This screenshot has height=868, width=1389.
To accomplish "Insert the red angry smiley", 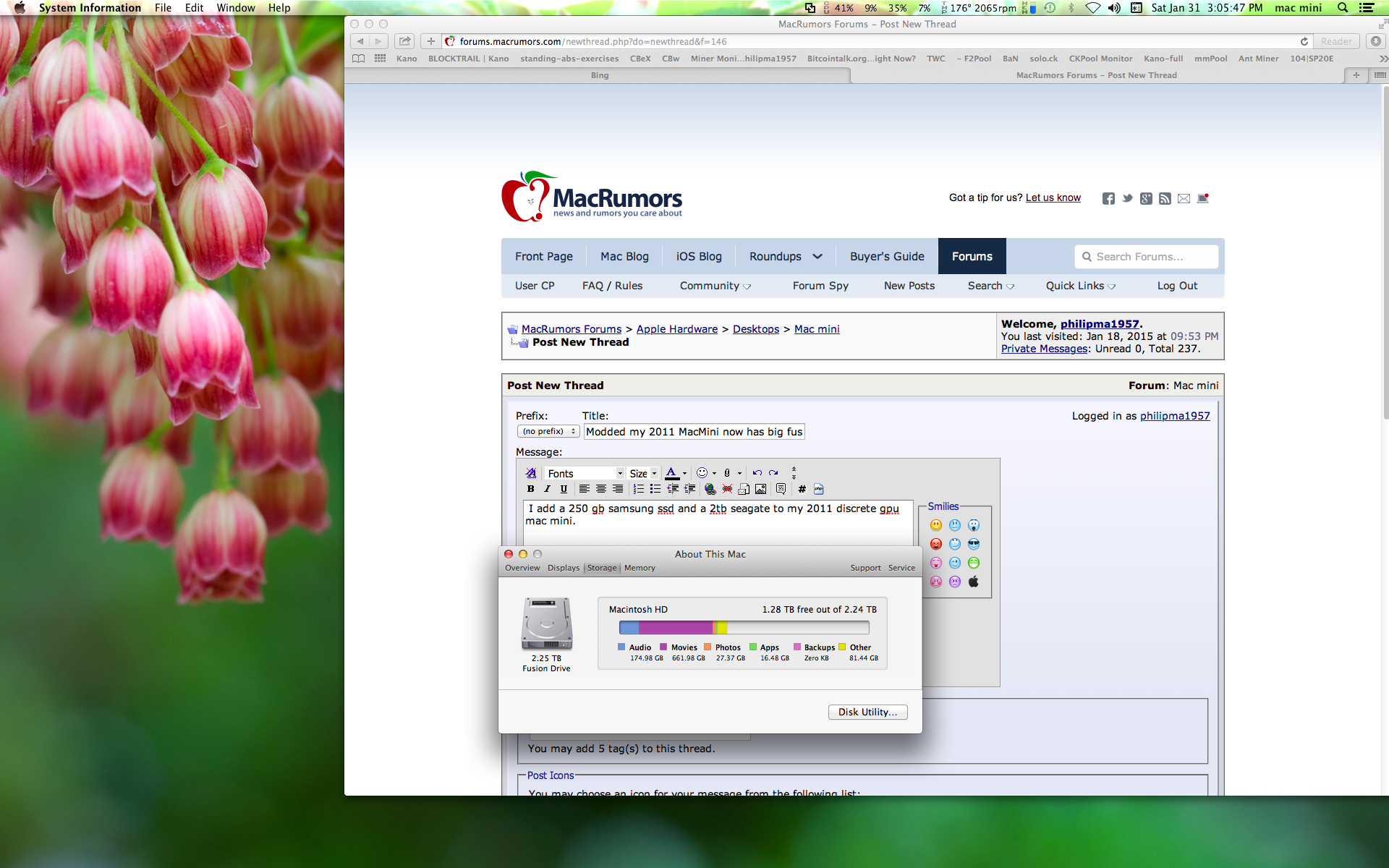I will pos(936,544).
